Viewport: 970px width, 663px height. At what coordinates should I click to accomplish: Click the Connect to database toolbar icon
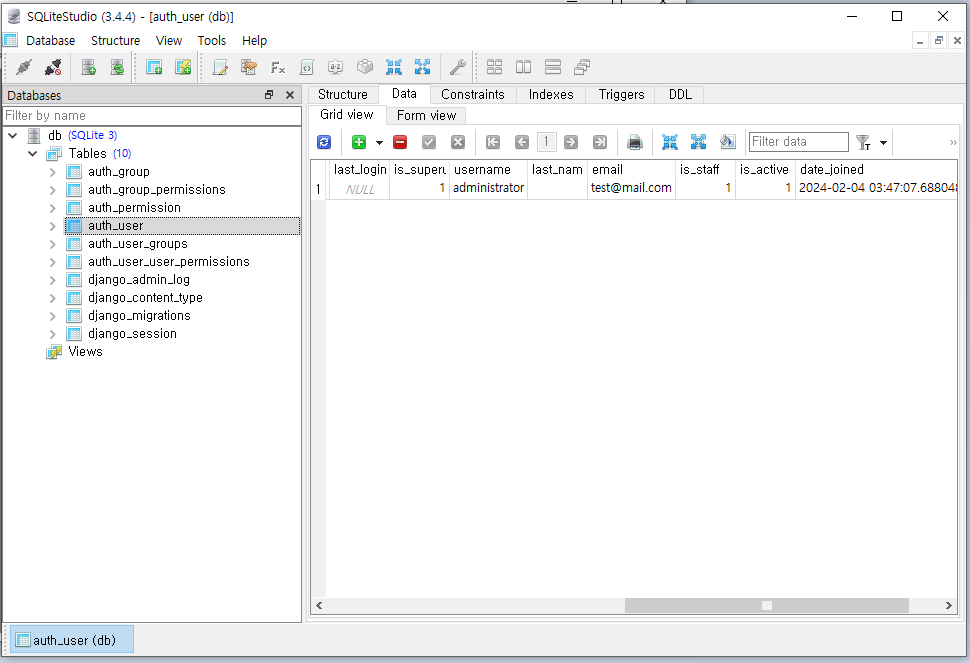(24, 67)
